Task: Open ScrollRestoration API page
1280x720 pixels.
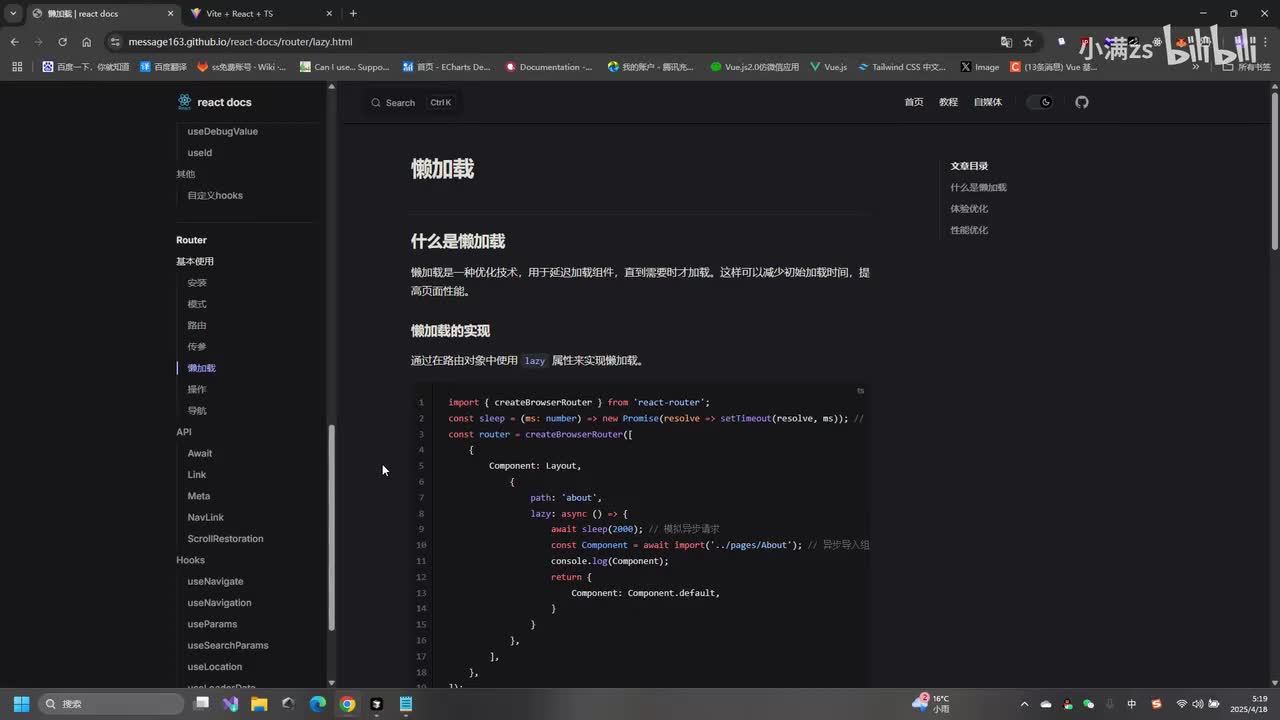Action: (x=226, y=539)
